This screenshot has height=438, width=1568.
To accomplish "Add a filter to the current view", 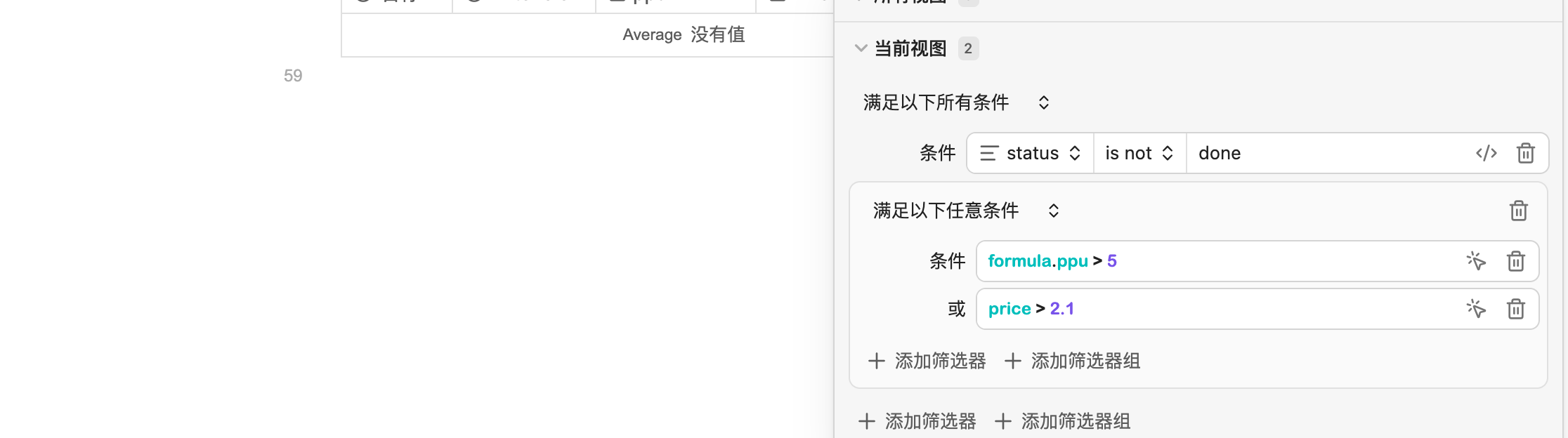I will click(x=917, y=421).
